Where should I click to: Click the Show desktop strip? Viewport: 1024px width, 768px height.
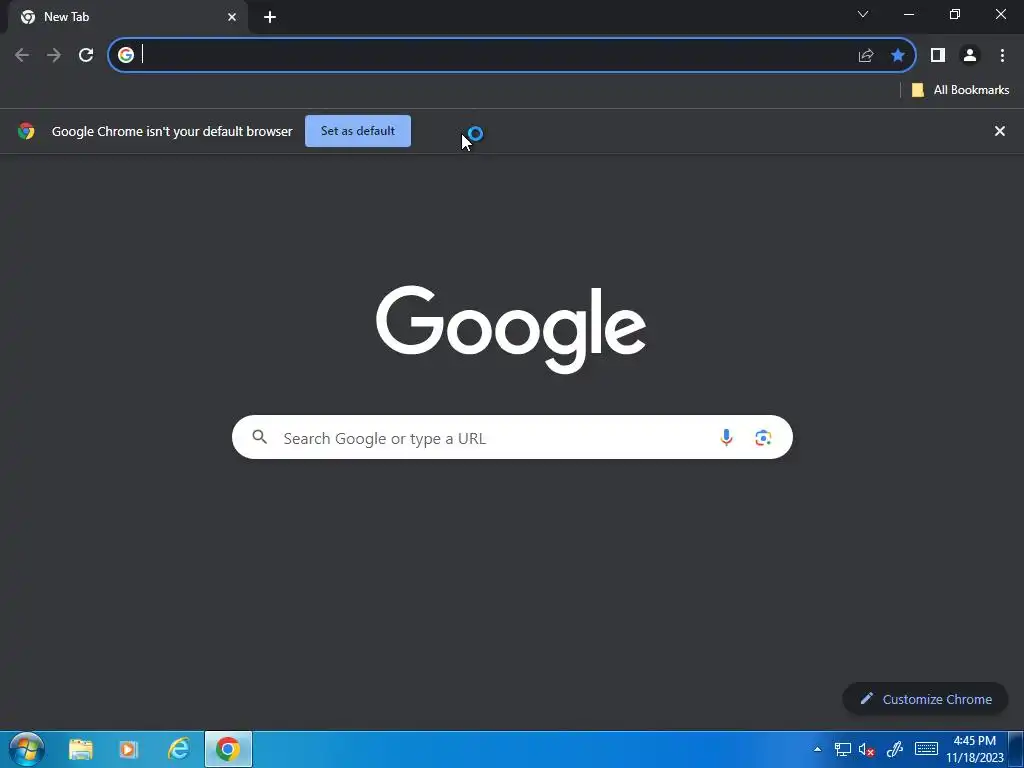1016,749
